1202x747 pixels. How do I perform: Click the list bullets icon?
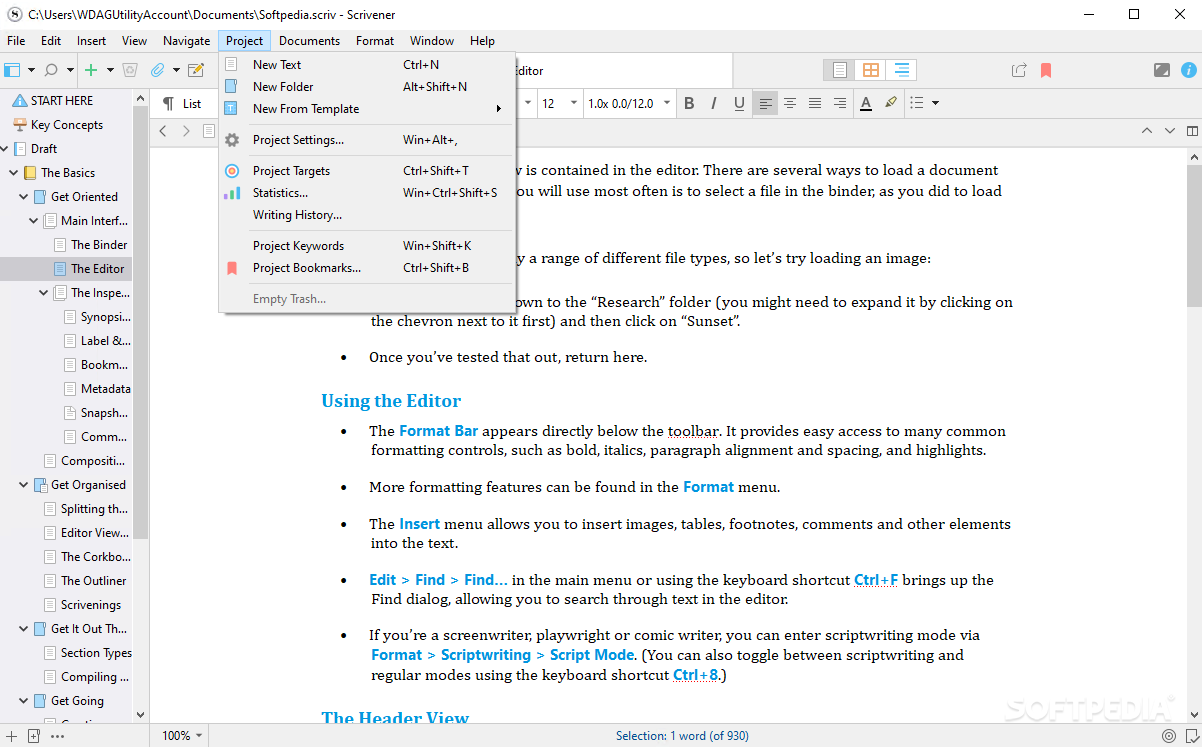[917, 103]
